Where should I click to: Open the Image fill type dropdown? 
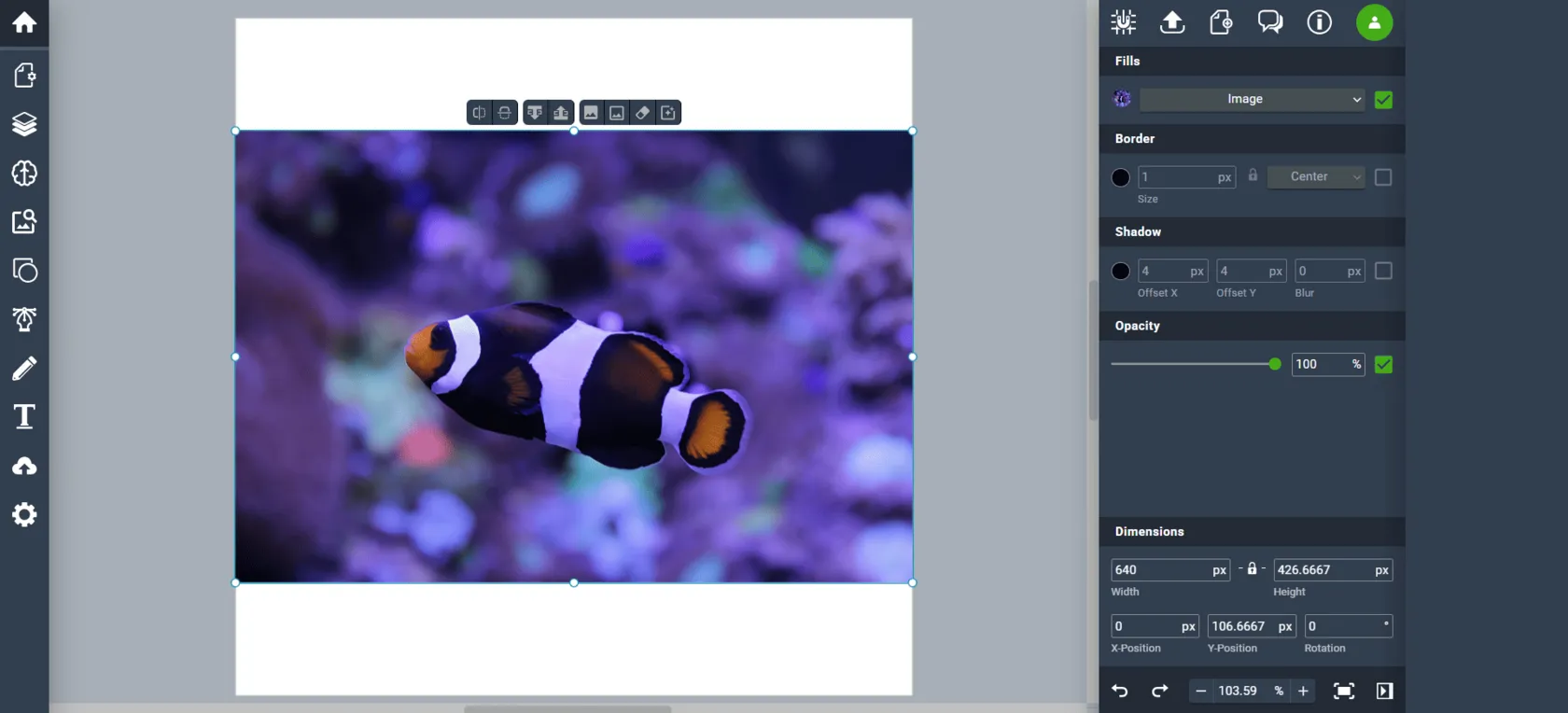[1252, 100]
